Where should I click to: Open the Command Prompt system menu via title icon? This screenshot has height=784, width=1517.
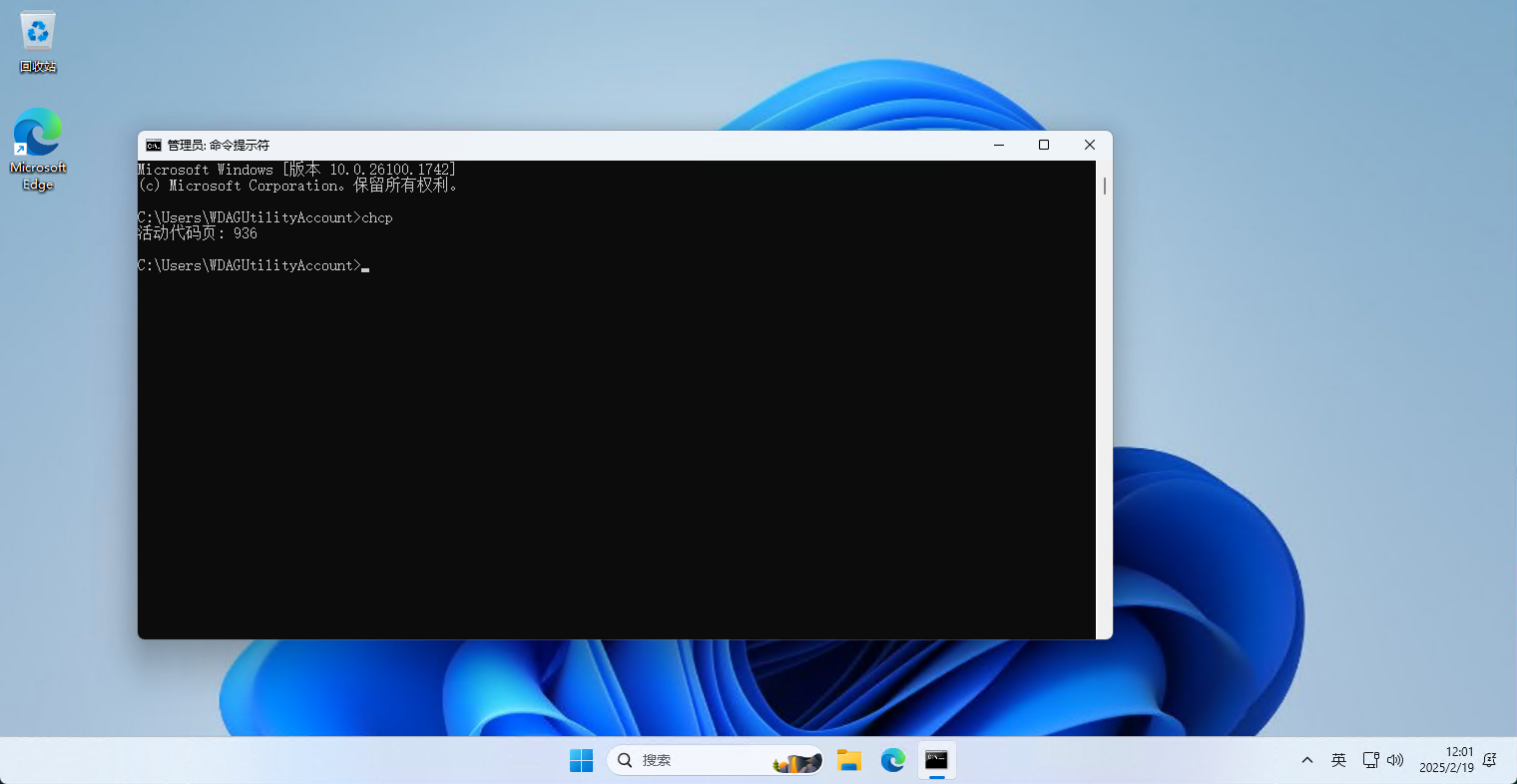tap(153, 145)
